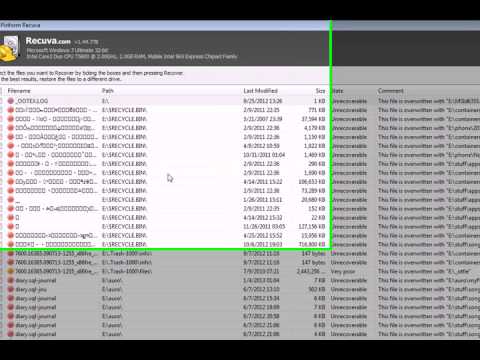The height and width of the screenshot is (360, 480).
Task: Select the row dated 10/31/2011 01:04
Action: [x=240, y=155]
